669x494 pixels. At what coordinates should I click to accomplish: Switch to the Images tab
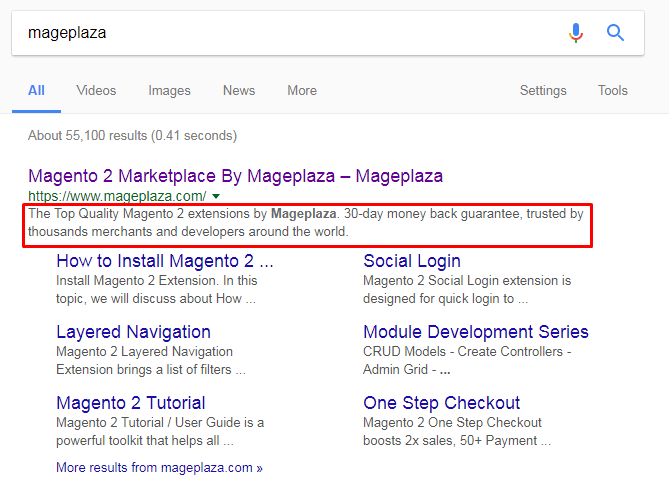coord(169,90)
